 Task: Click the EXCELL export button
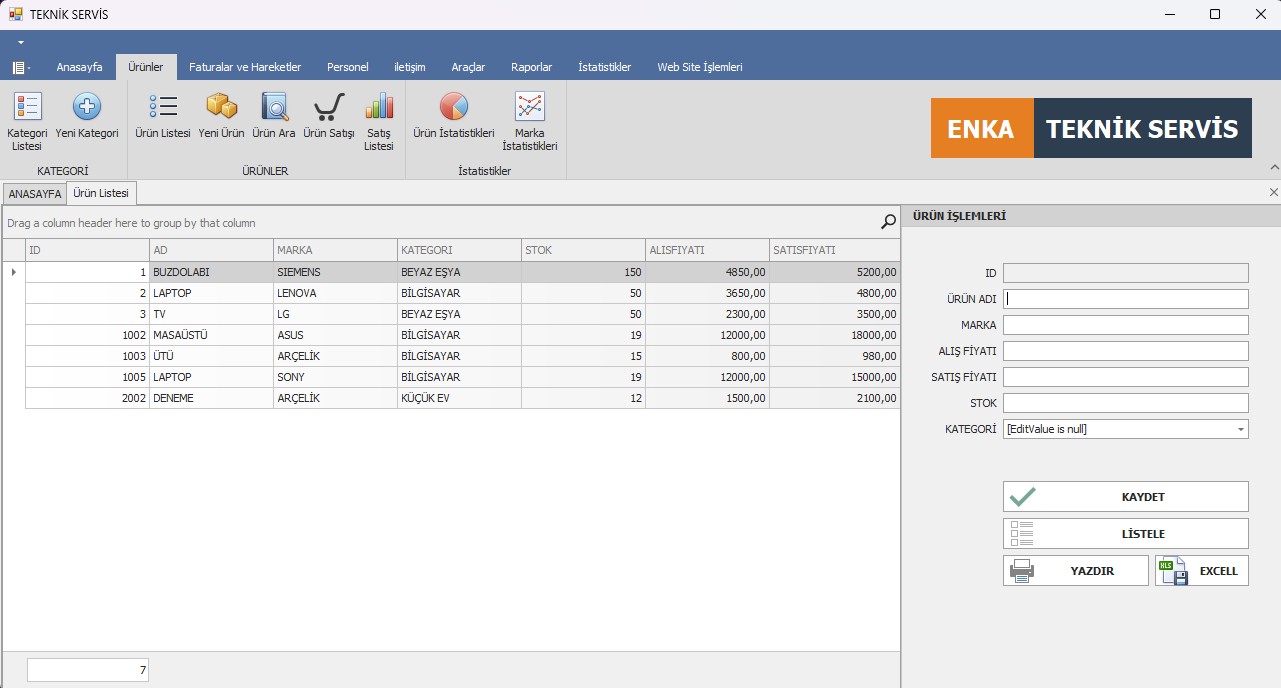[1202, 571]
